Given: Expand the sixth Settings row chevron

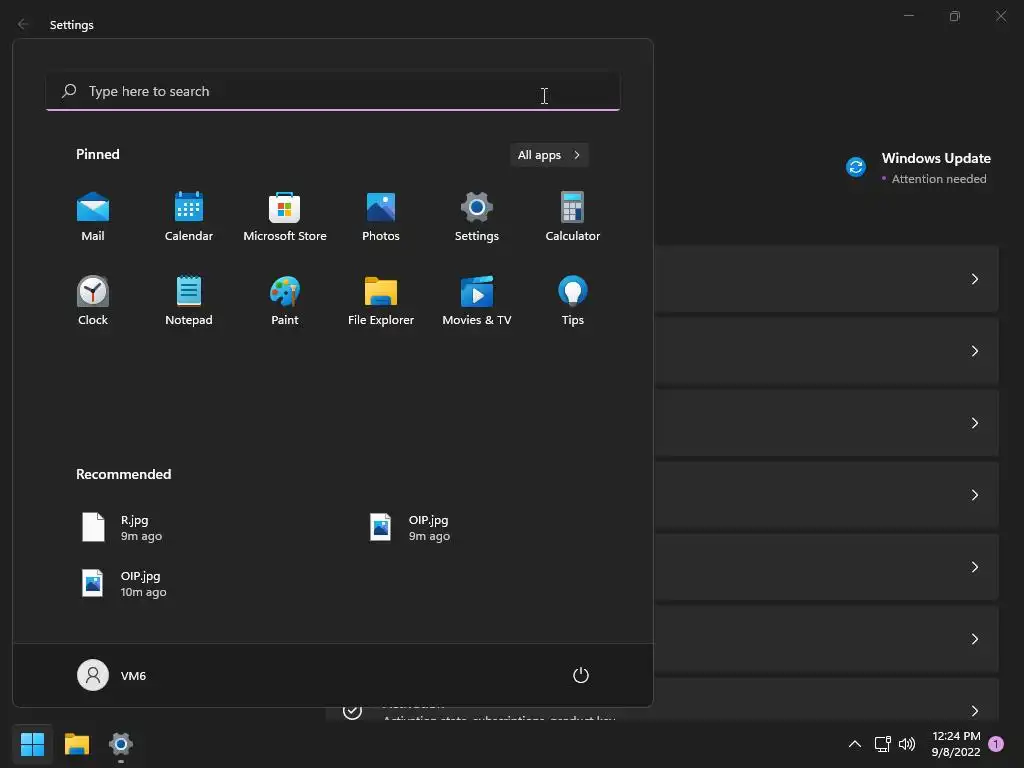Looking at the screenshot, I should coord(974,639).
